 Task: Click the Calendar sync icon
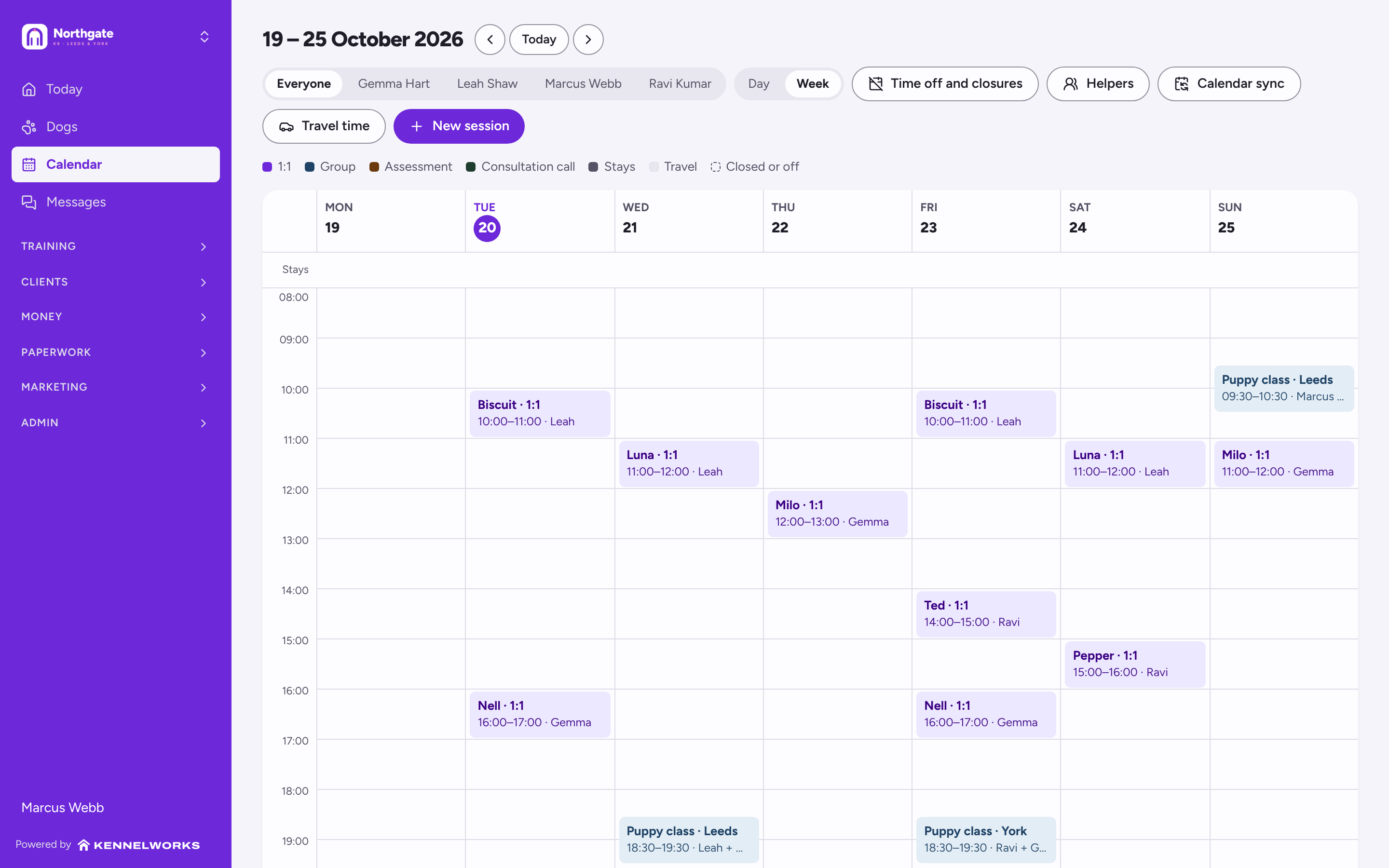[1181, 84]
